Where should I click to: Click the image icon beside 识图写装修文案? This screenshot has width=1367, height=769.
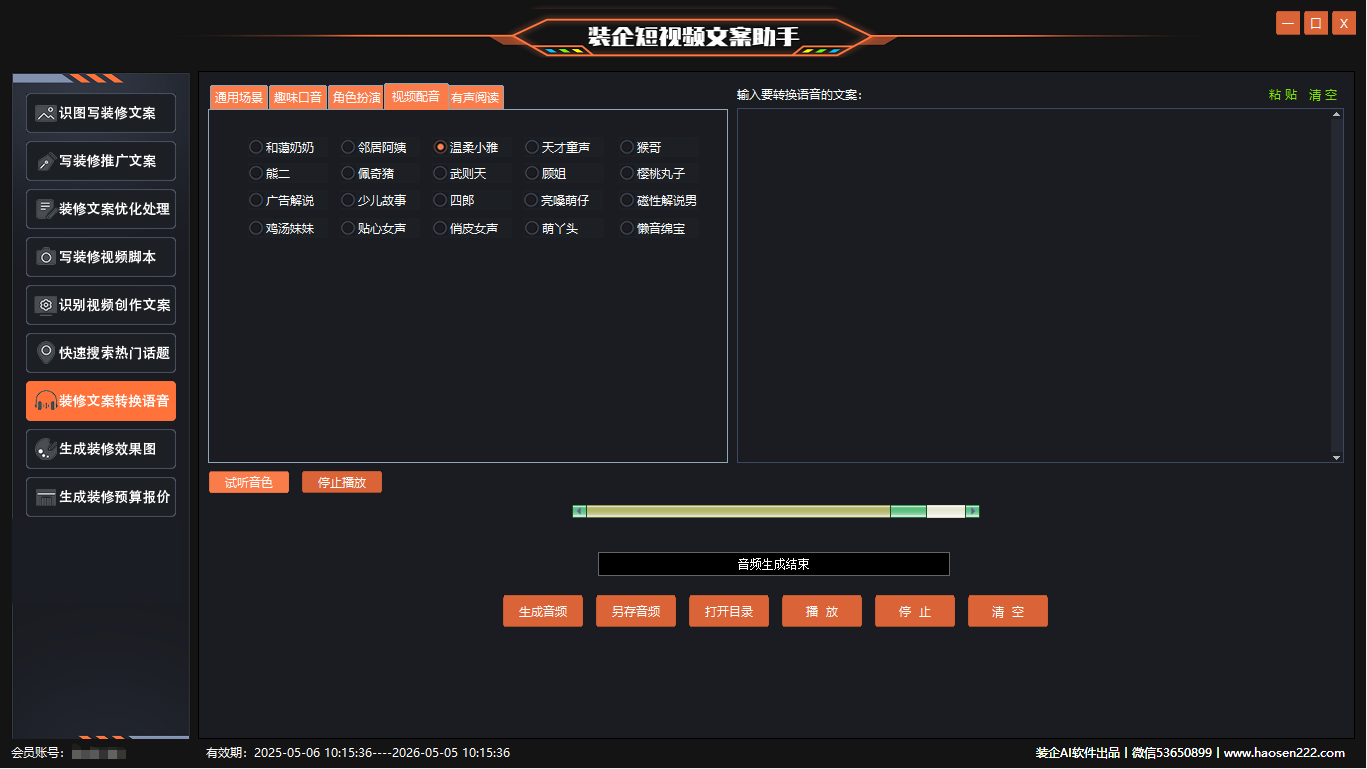[45, 113]
